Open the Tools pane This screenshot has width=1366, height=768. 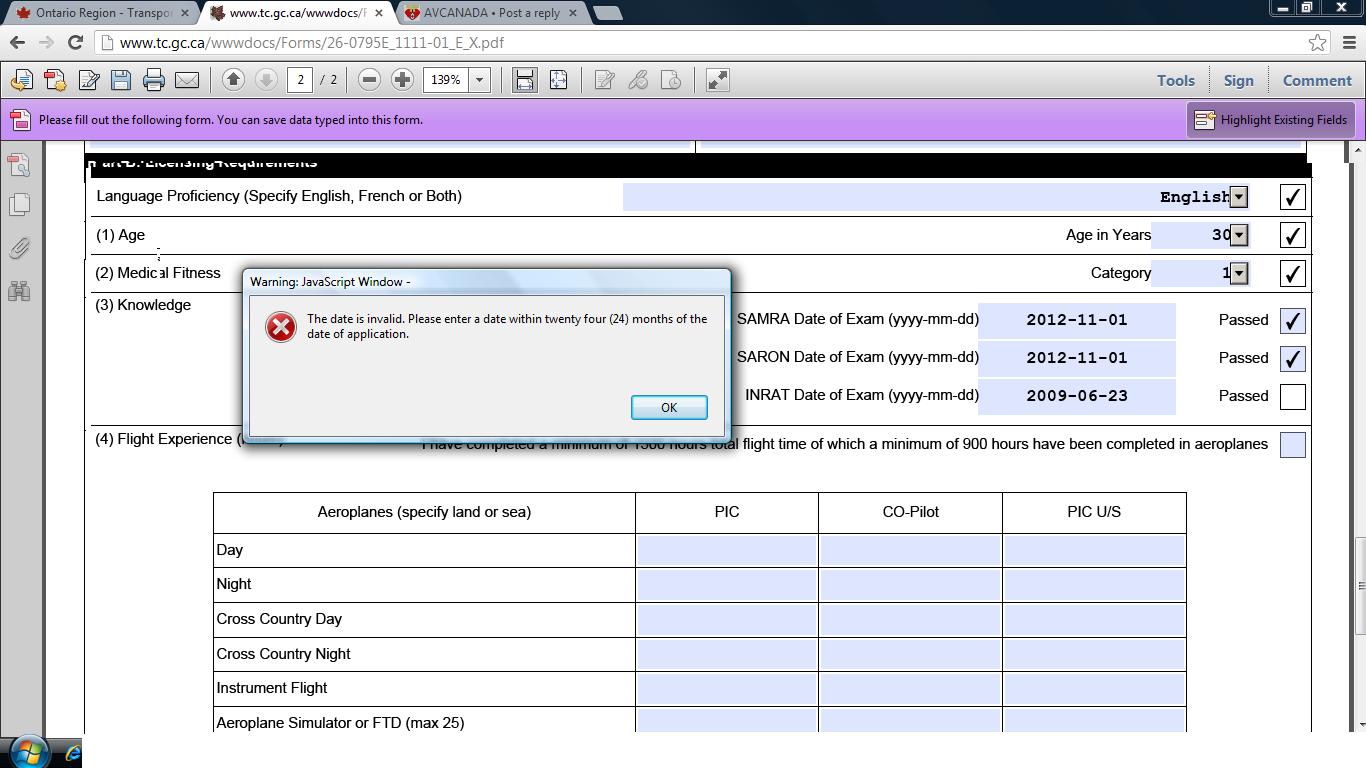(x=1175, y=80)
